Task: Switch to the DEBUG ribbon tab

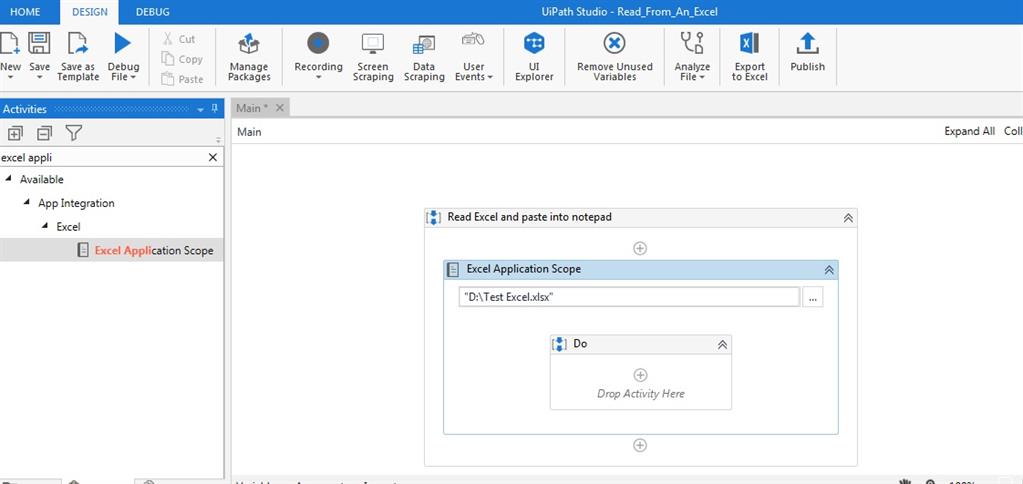Action: pyautogui.click(x=153, y=12)
